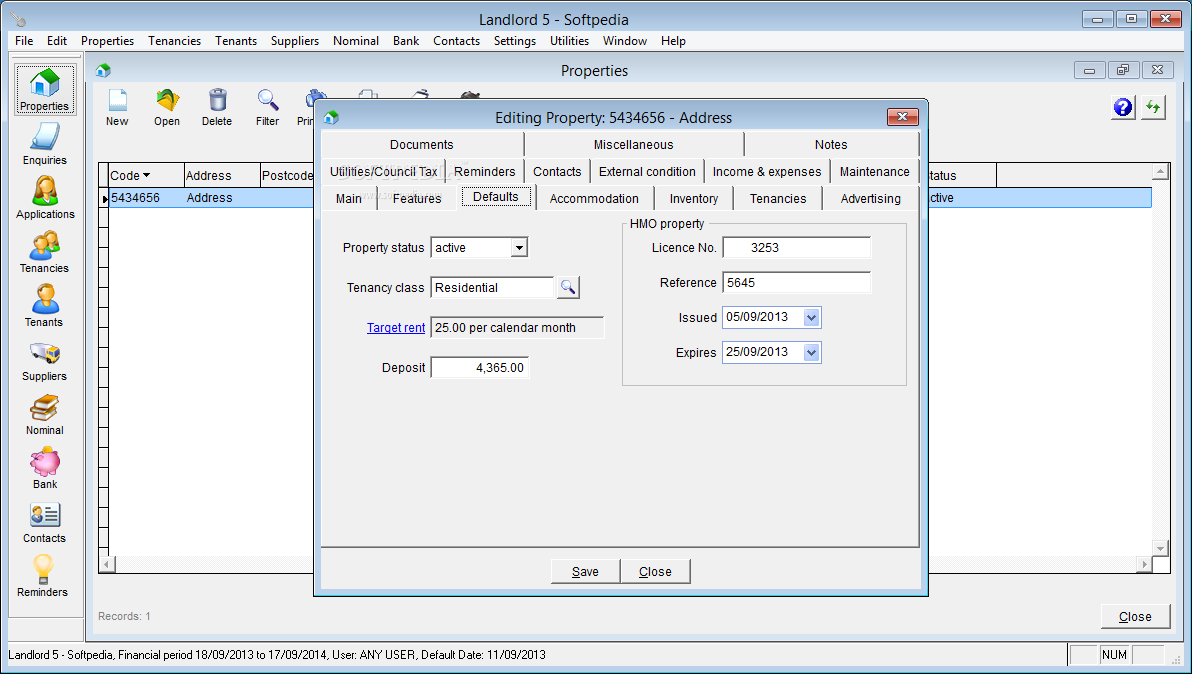1192x674 pixels.
Task: Click the Save button
Action: [585, 571]
